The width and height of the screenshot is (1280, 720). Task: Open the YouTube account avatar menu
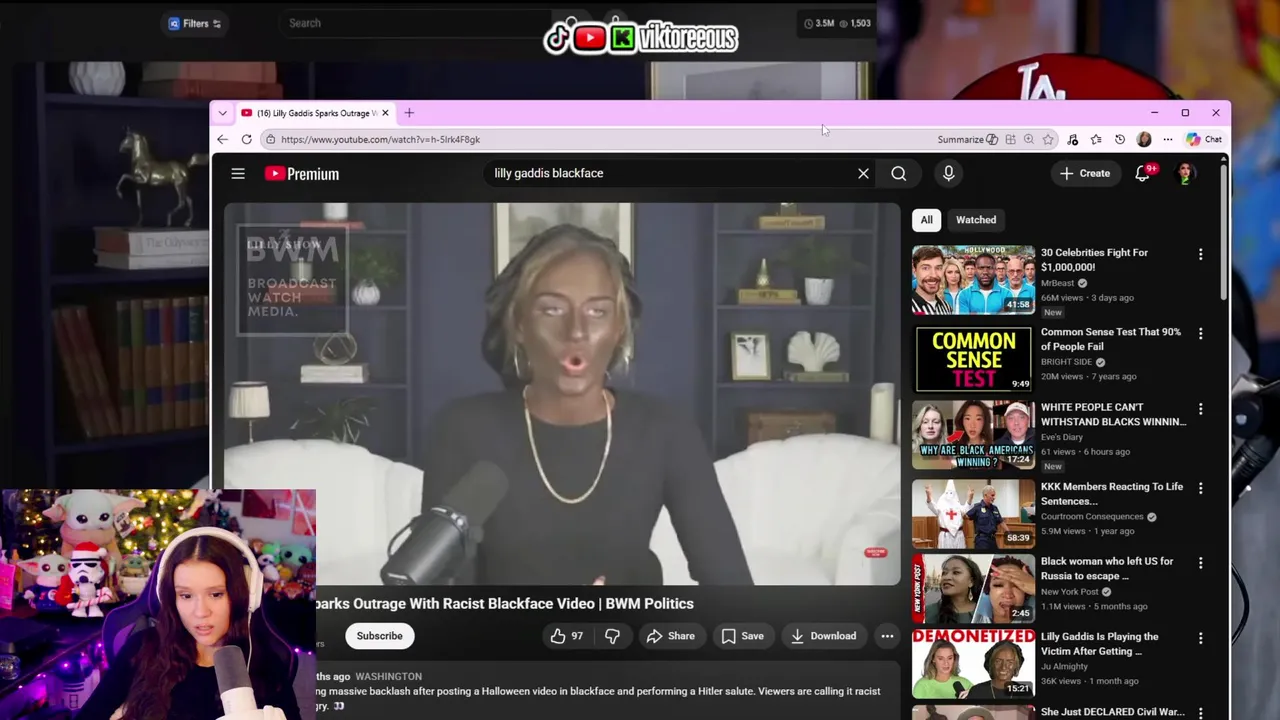pyautogui.click(x=1185, y=174)
